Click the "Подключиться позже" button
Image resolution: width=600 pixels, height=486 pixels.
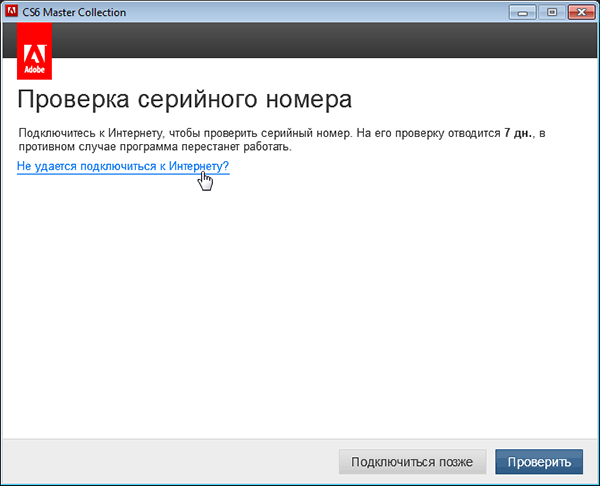pos(412,462)
